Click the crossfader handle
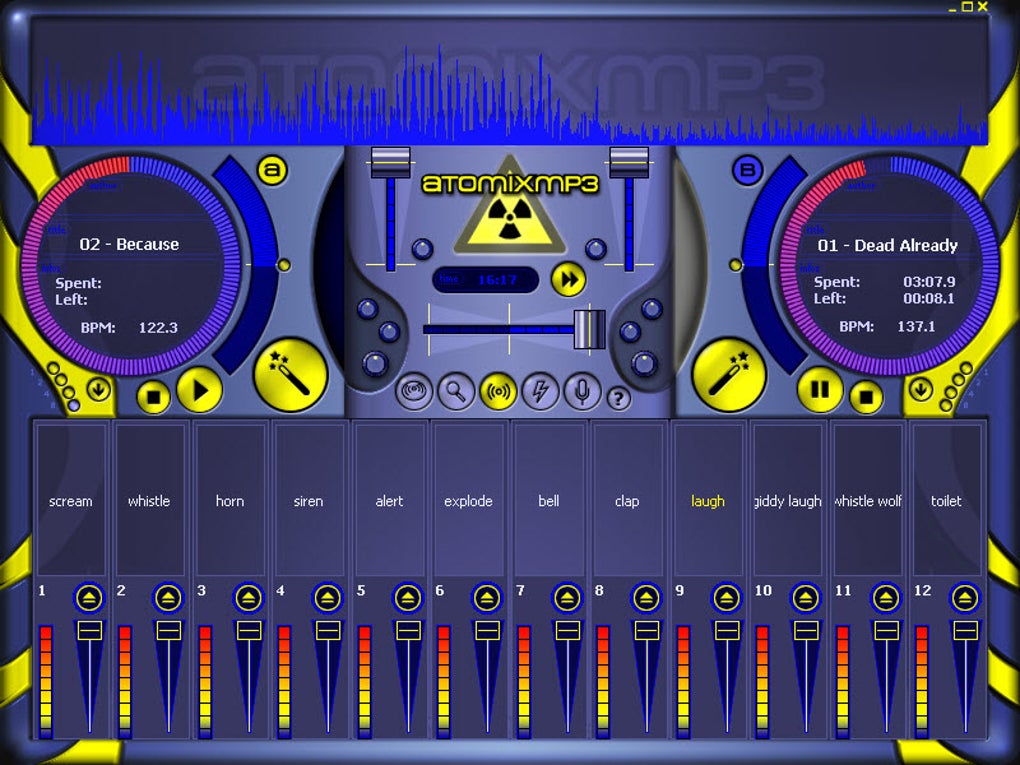Image resolution: width=1020 pixels, height=765 pixels. tap(589, 329)
